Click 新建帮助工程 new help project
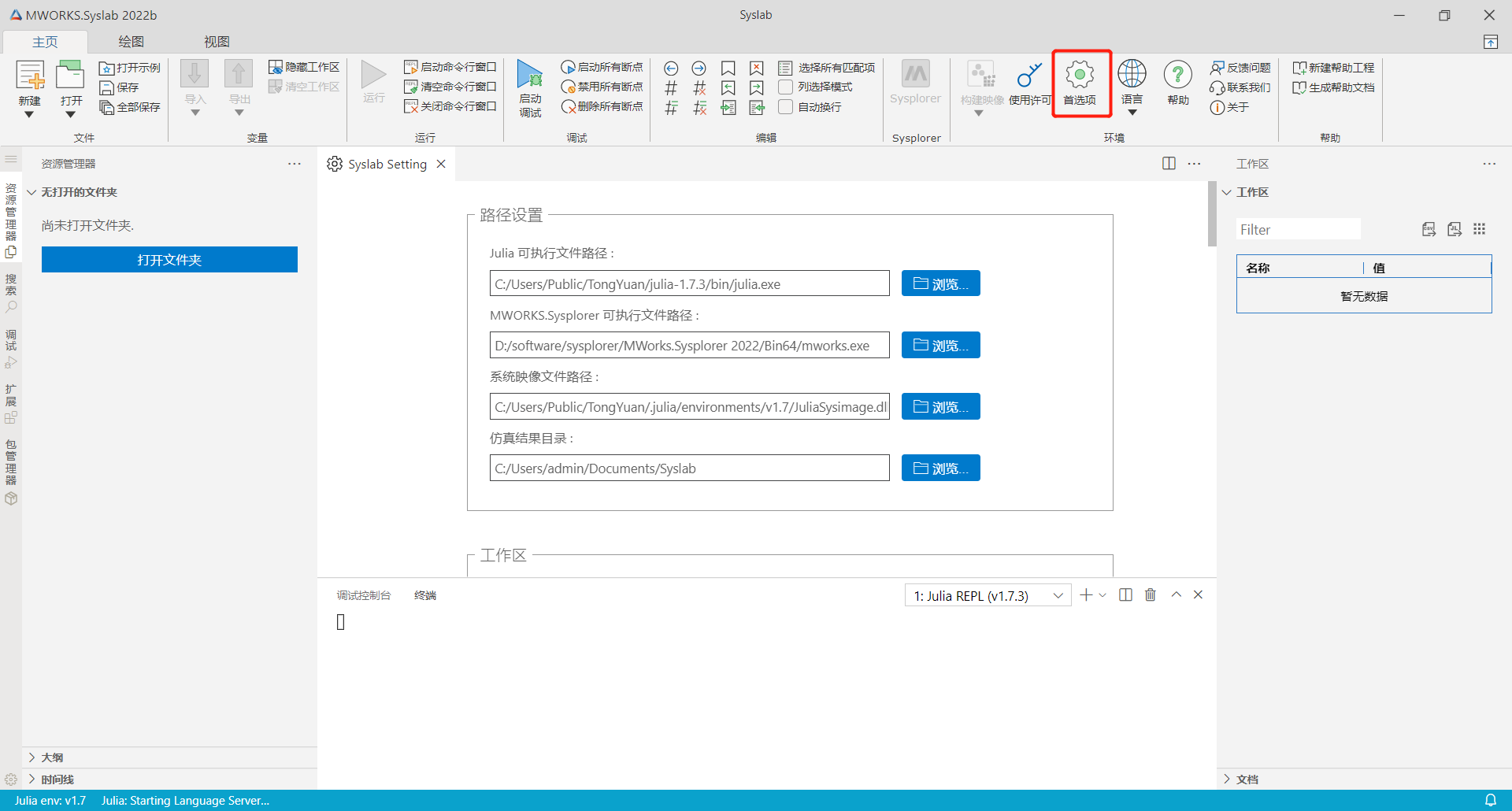Screen dimensions: 1512x811 coord(1334,68)
